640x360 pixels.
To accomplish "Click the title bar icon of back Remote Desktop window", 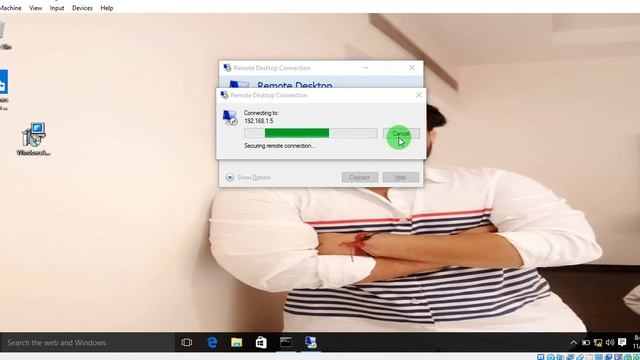I will click(227, 68).
